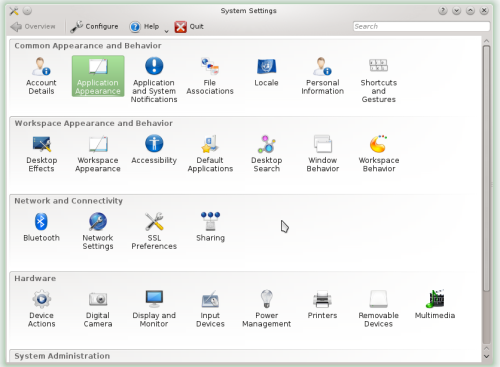Click the Configure toolbar button

[x=94, y=26]
